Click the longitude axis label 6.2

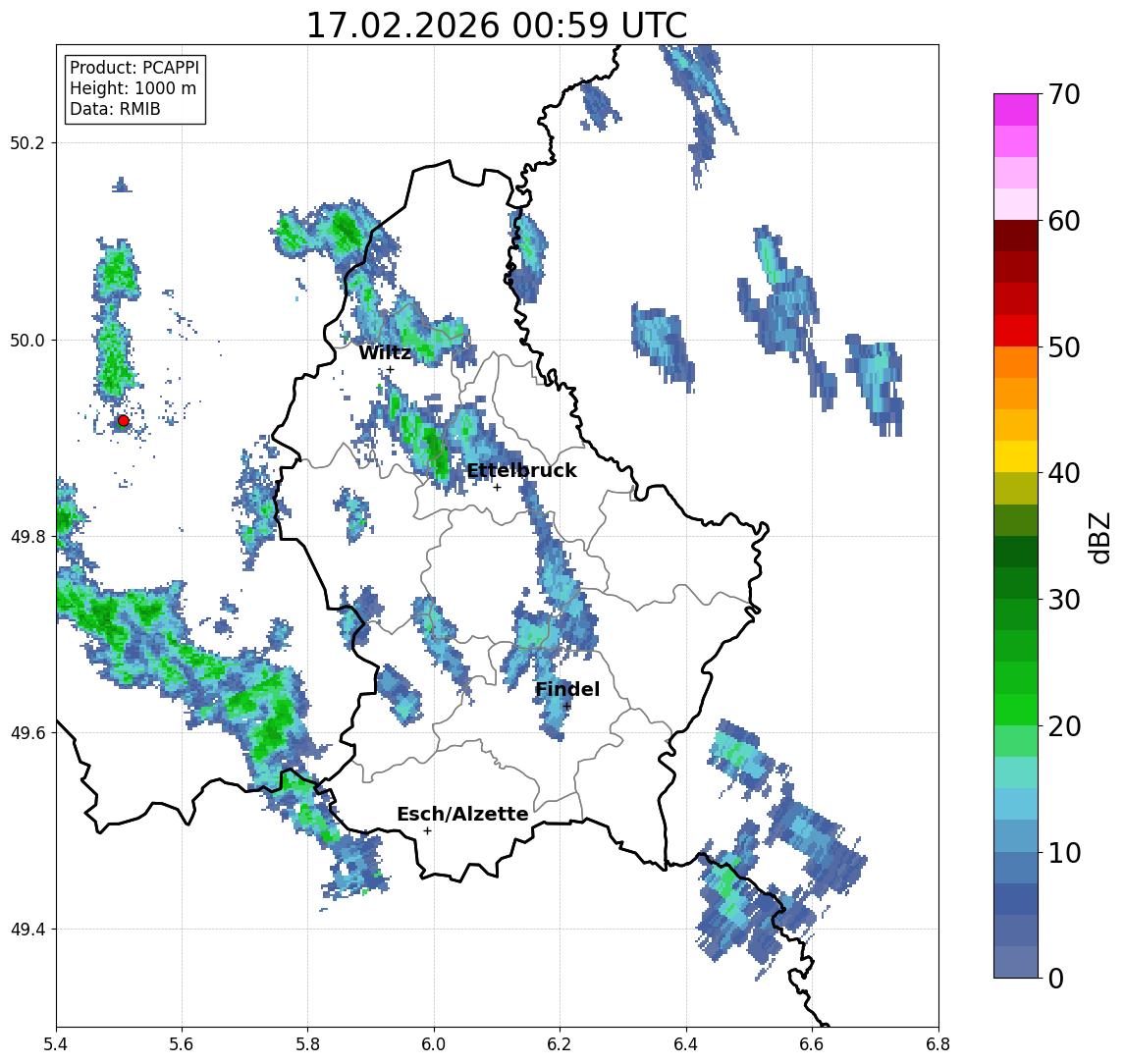coord(560,1044)
